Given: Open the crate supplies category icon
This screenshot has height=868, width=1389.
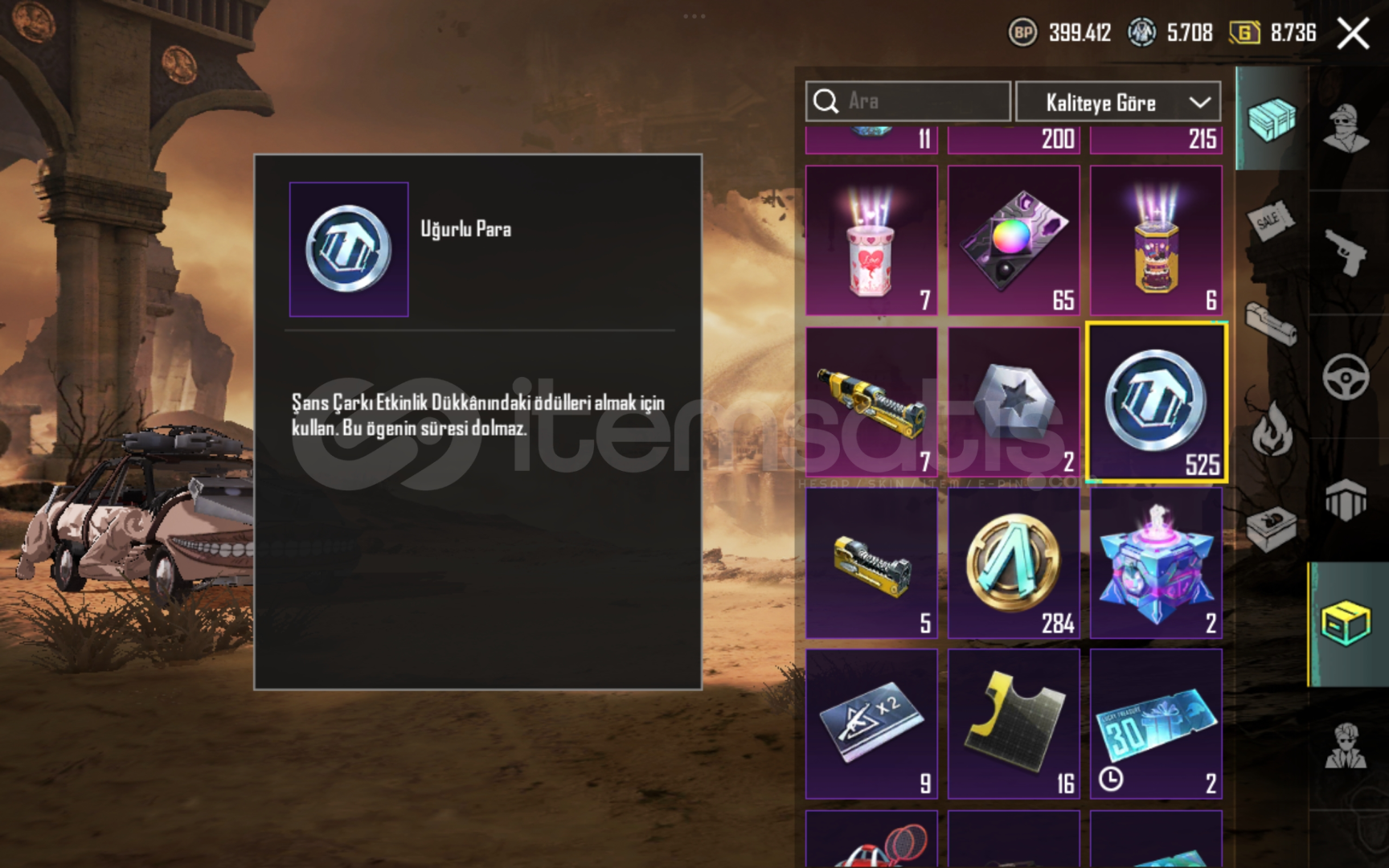Looking at the screenshot, I should click(1272, 119).
